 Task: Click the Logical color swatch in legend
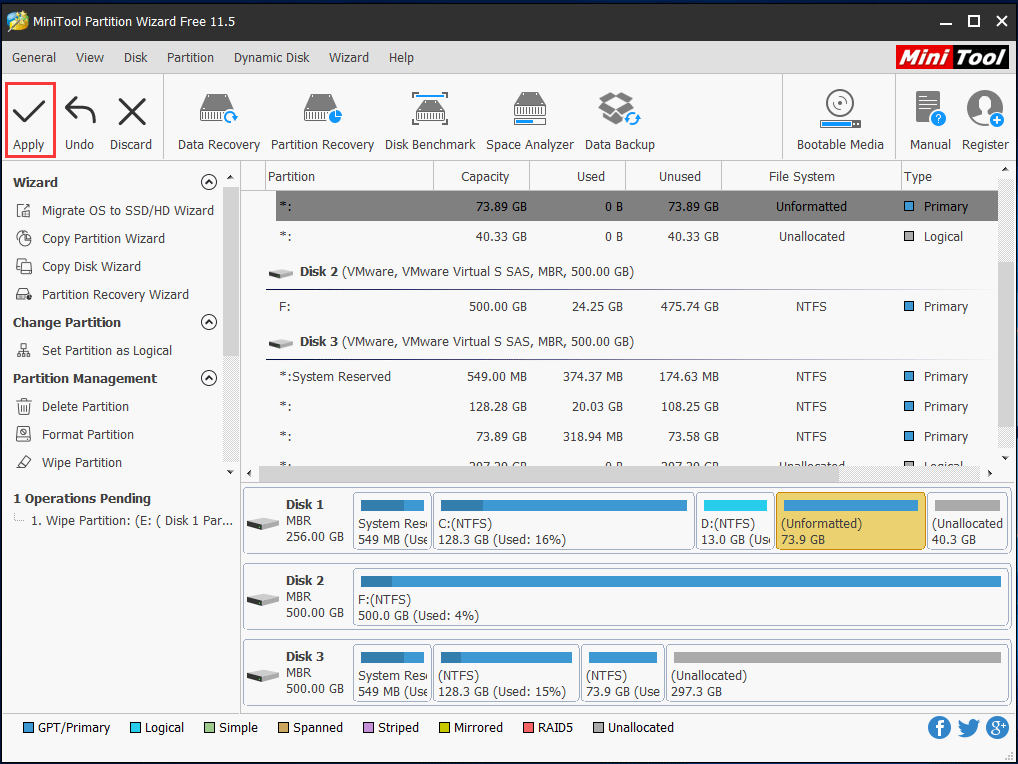pyautogui.click(x=134, y=727)
